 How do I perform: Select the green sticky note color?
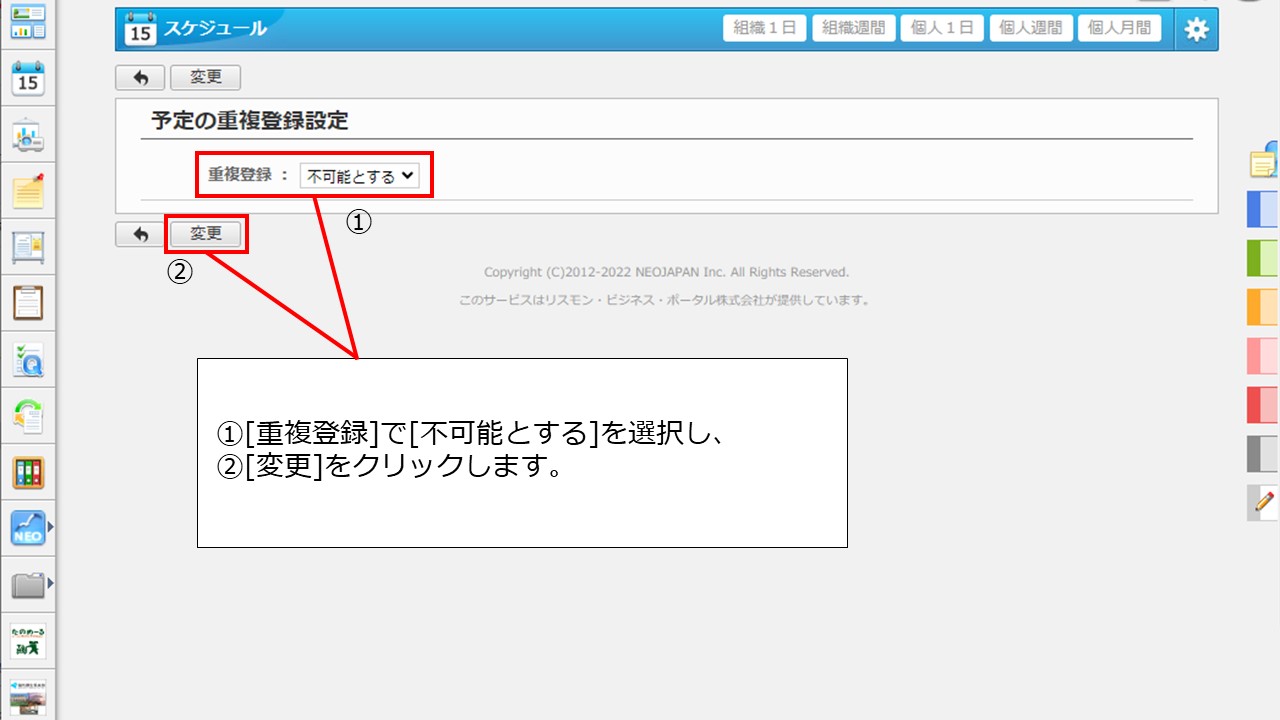click(x=1263, y=258)
